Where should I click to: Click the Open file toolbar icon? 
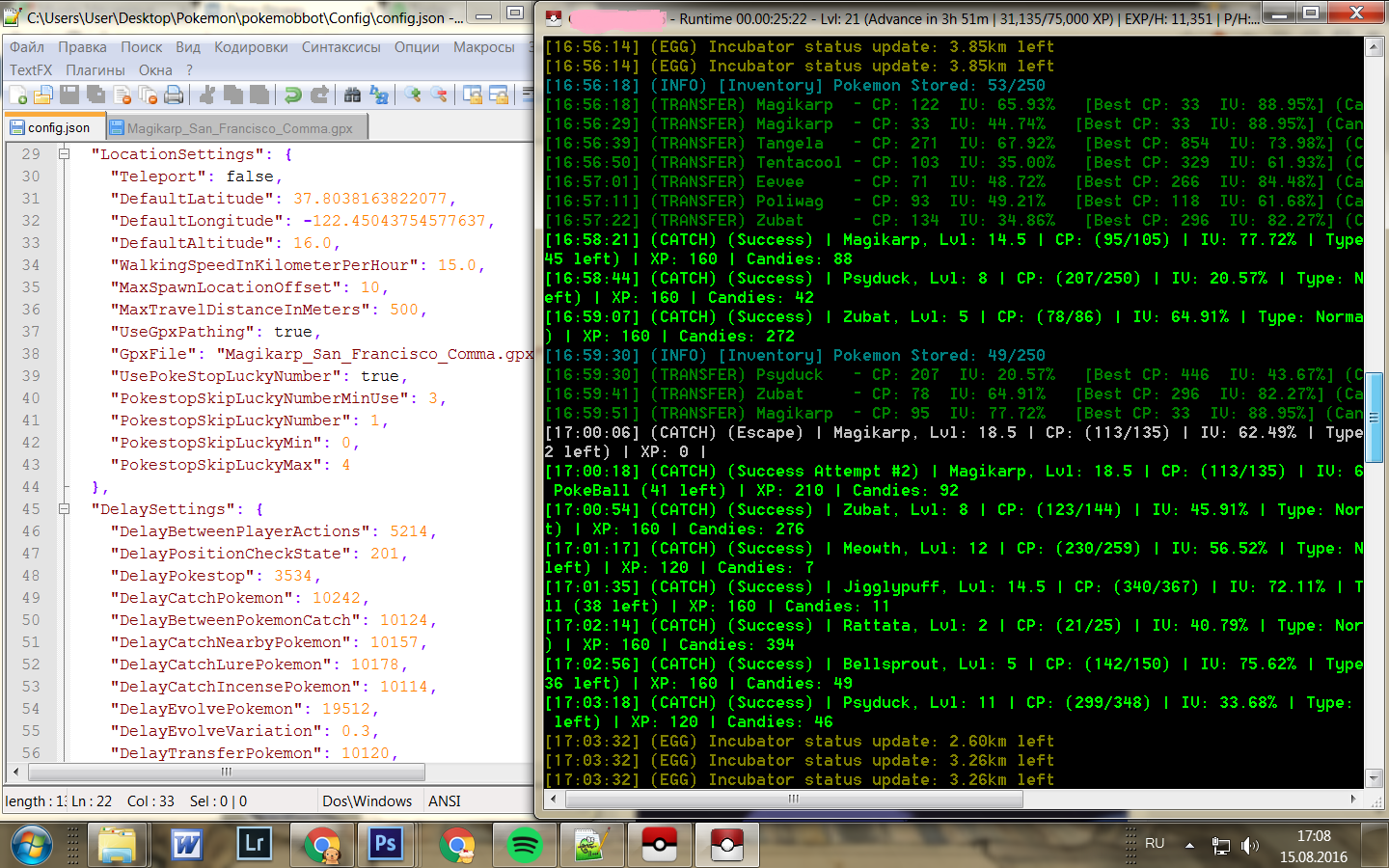43,95
